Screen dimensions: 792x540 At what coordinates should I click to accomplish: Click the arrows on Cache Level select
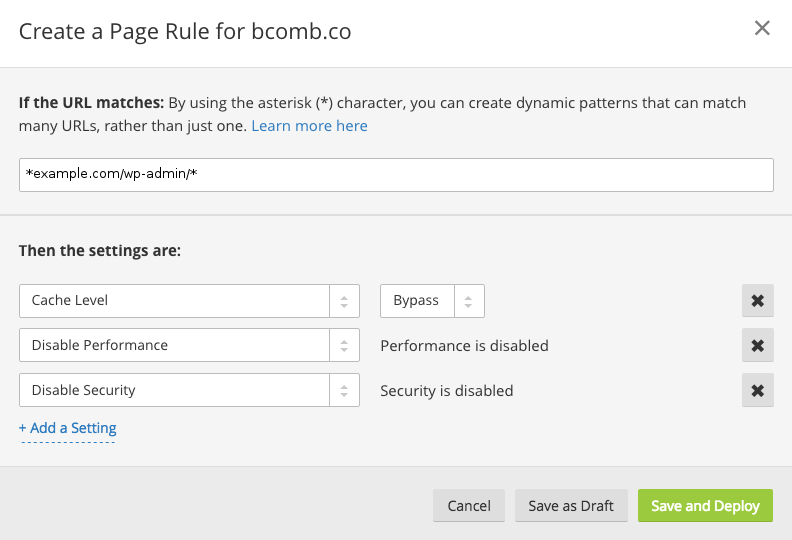point(344,300)
